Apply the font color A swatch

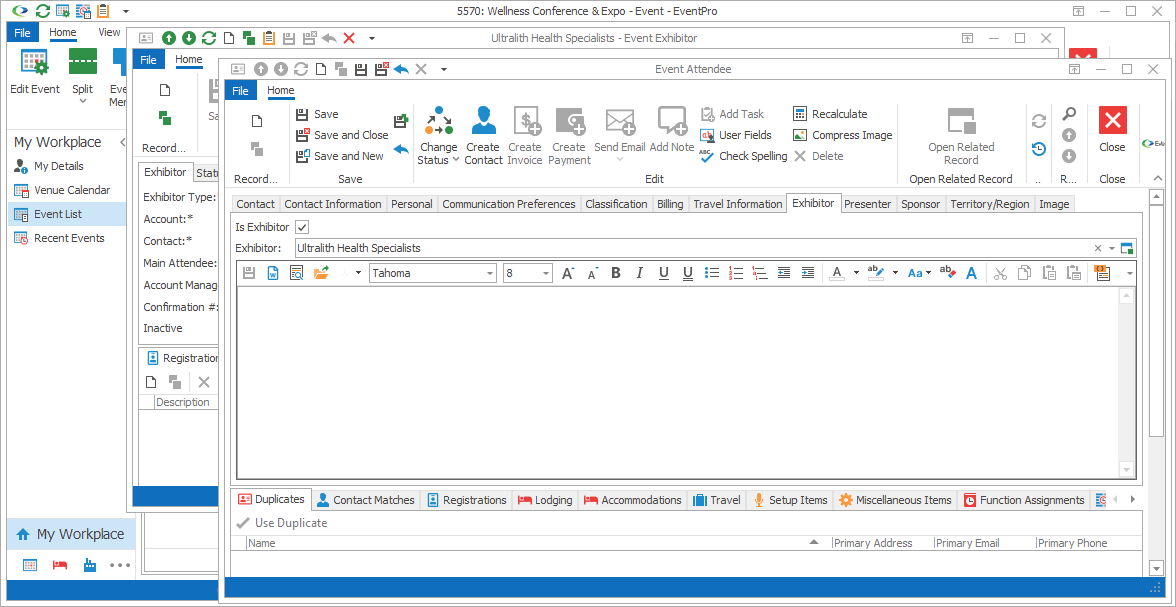click(x=837, y=274)
